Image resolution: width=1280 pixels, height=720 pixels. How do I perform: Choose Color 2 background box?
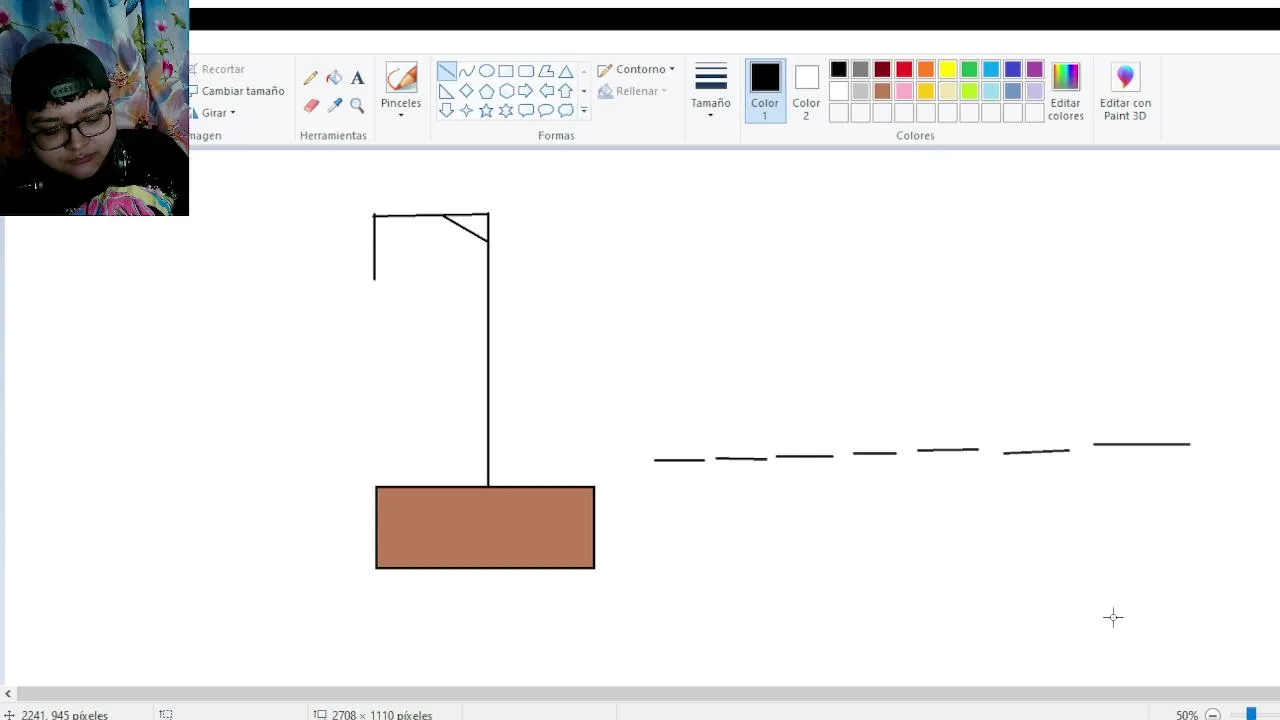click(x=806, y=90)
